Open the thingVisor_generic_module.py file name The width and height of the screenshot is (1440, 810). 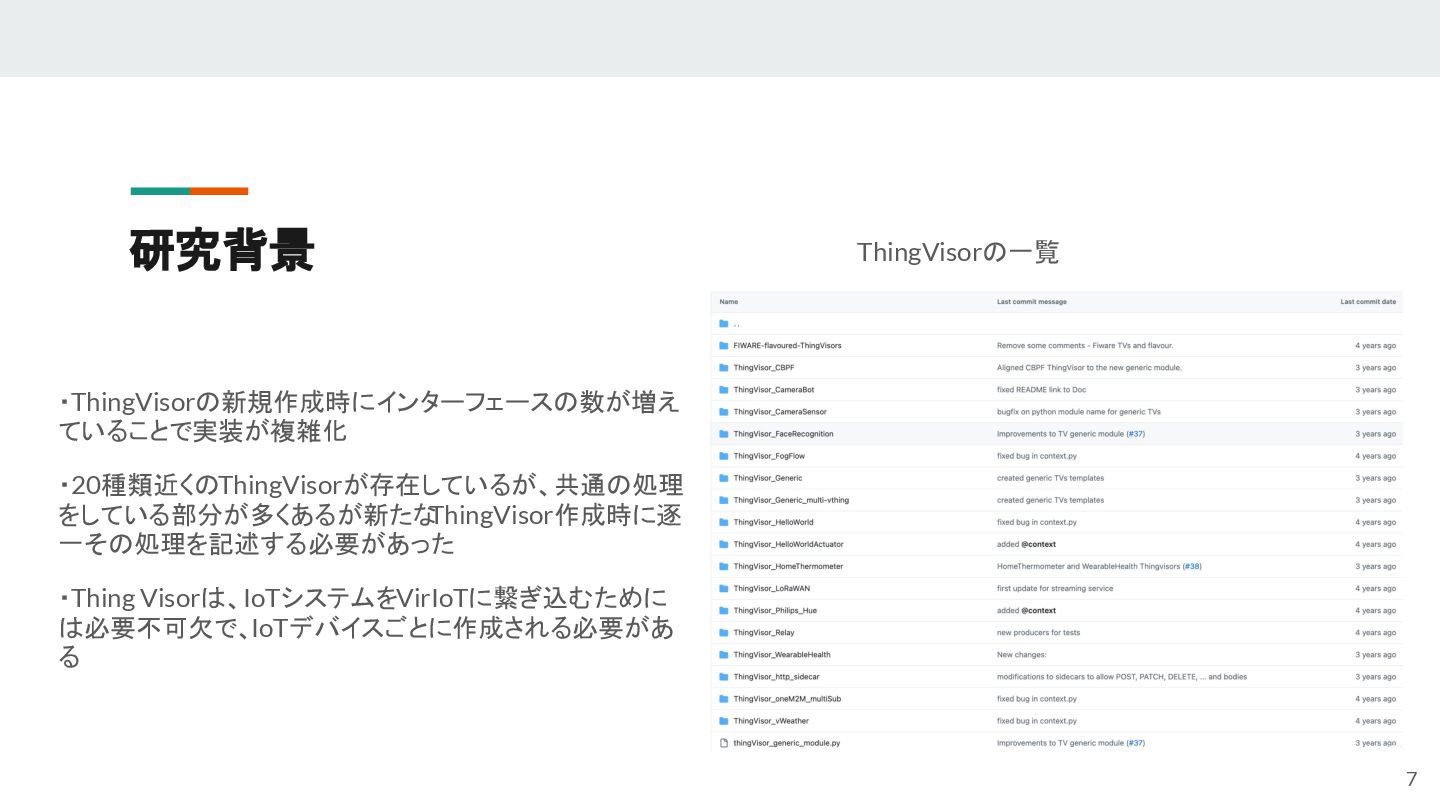pos(786,743)
